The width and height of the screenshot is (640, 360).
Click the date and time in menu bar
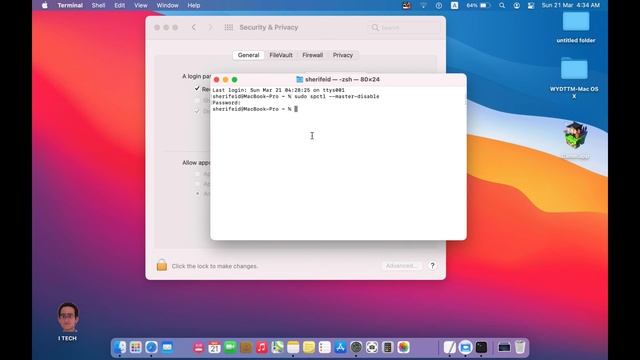pos(571,5)
